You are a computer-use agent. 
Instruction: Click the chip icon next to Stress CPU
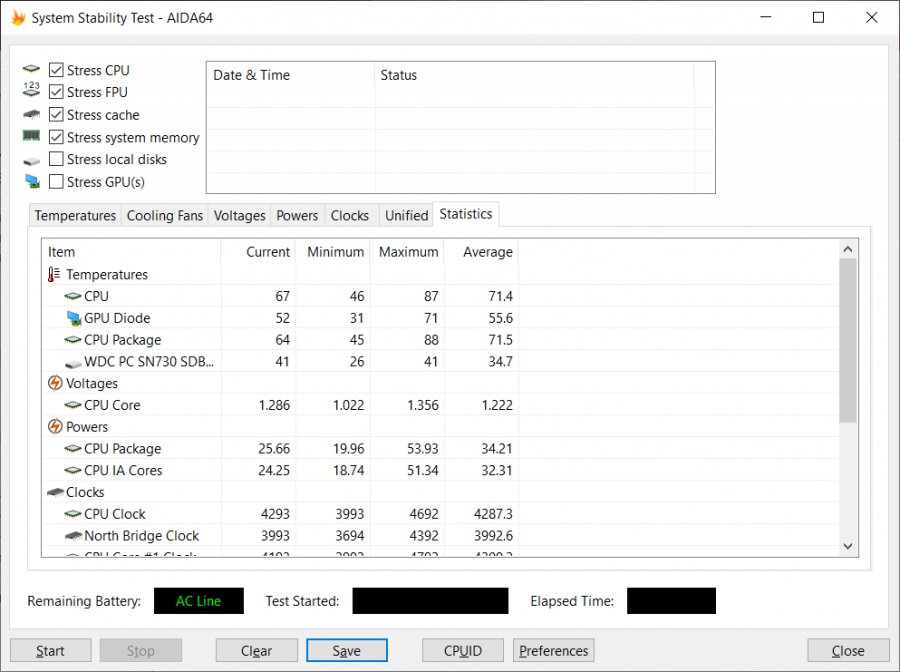pos(31,69)
